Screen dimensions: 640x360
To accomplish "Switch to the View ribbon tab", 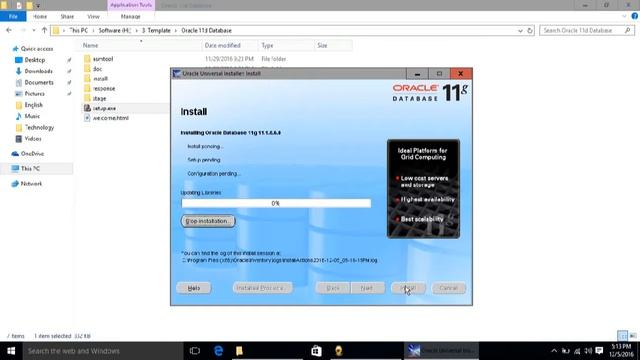I will tap(93, 16).
